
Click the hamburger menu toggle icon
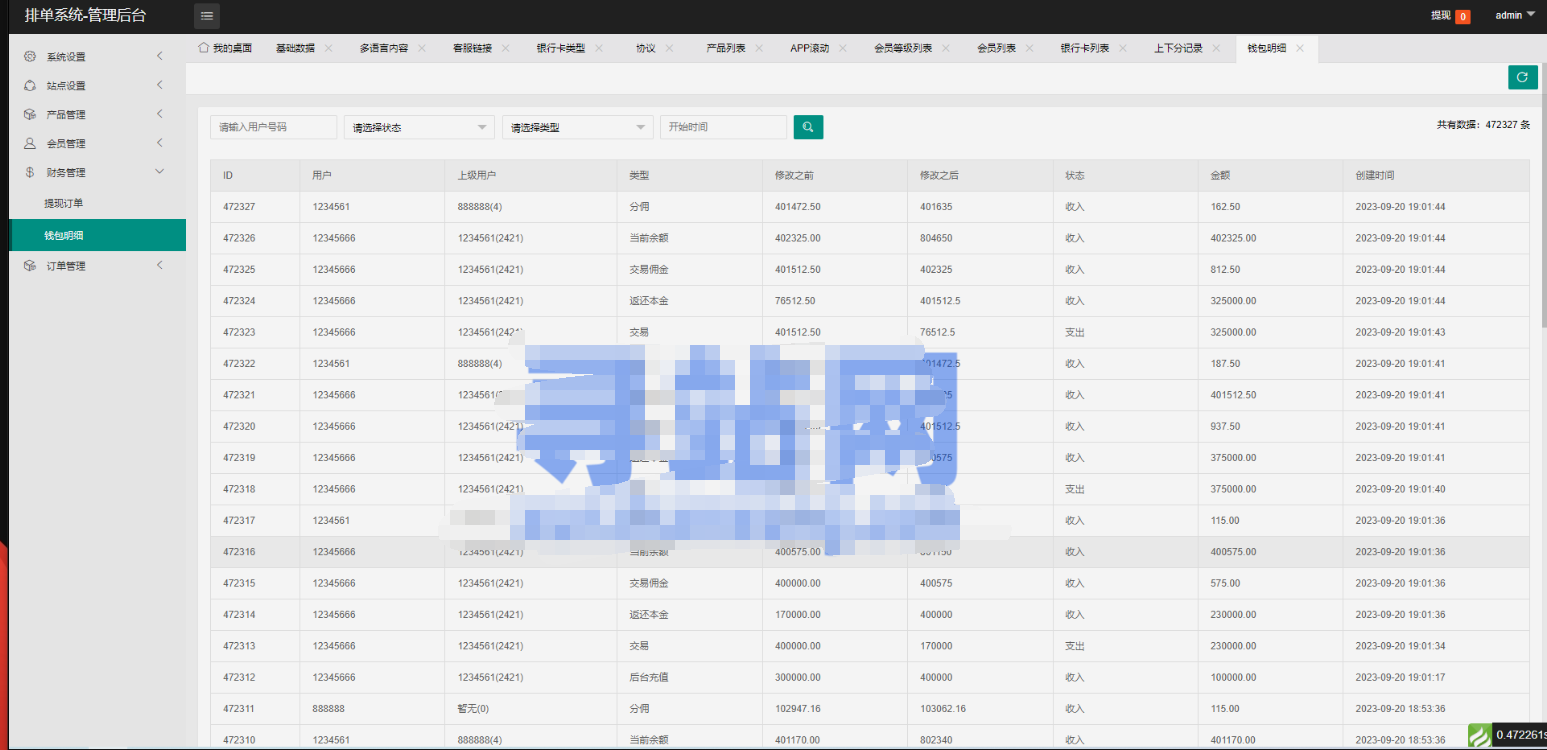(x=207, y=16)
